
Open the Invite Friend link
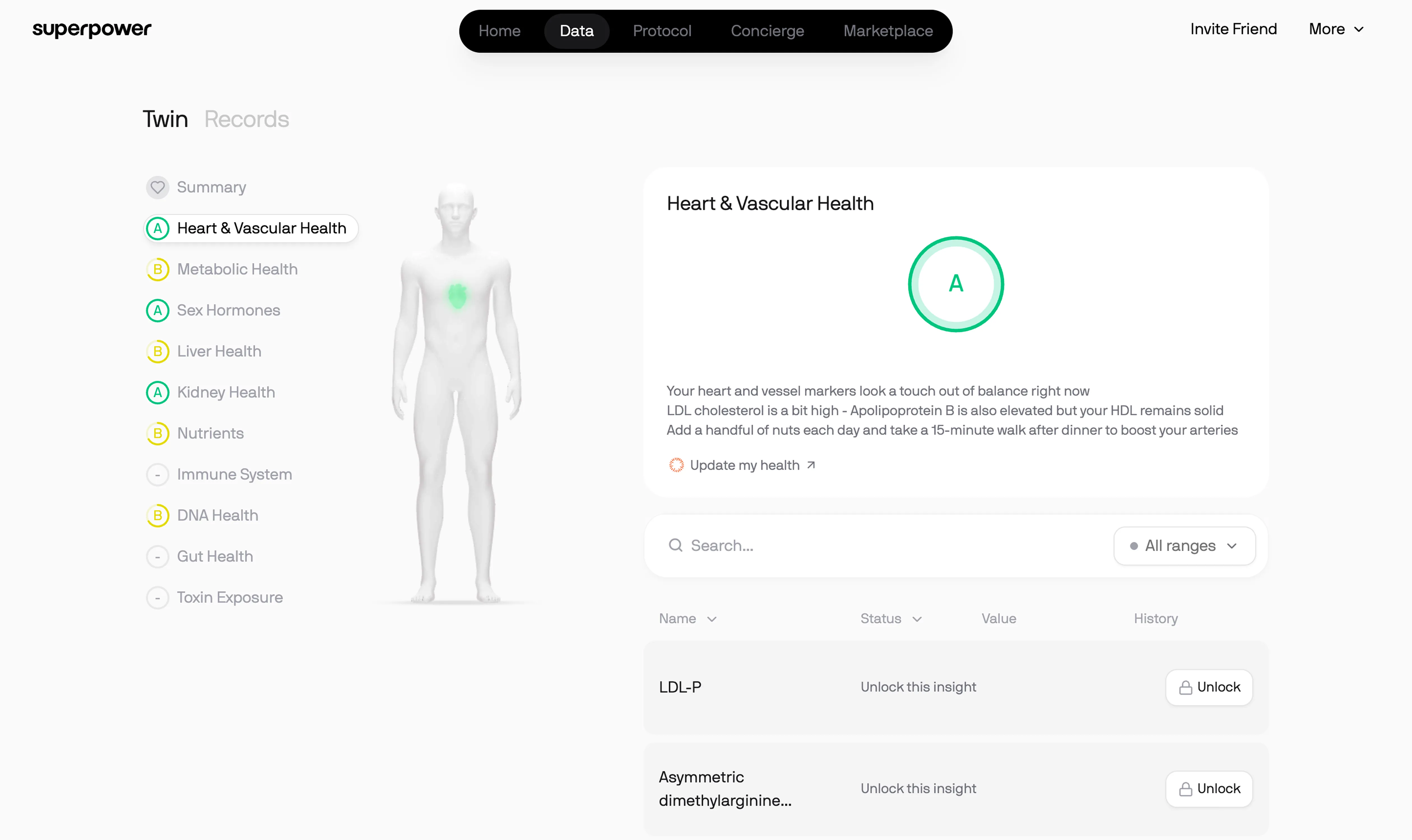[1233, 29]
